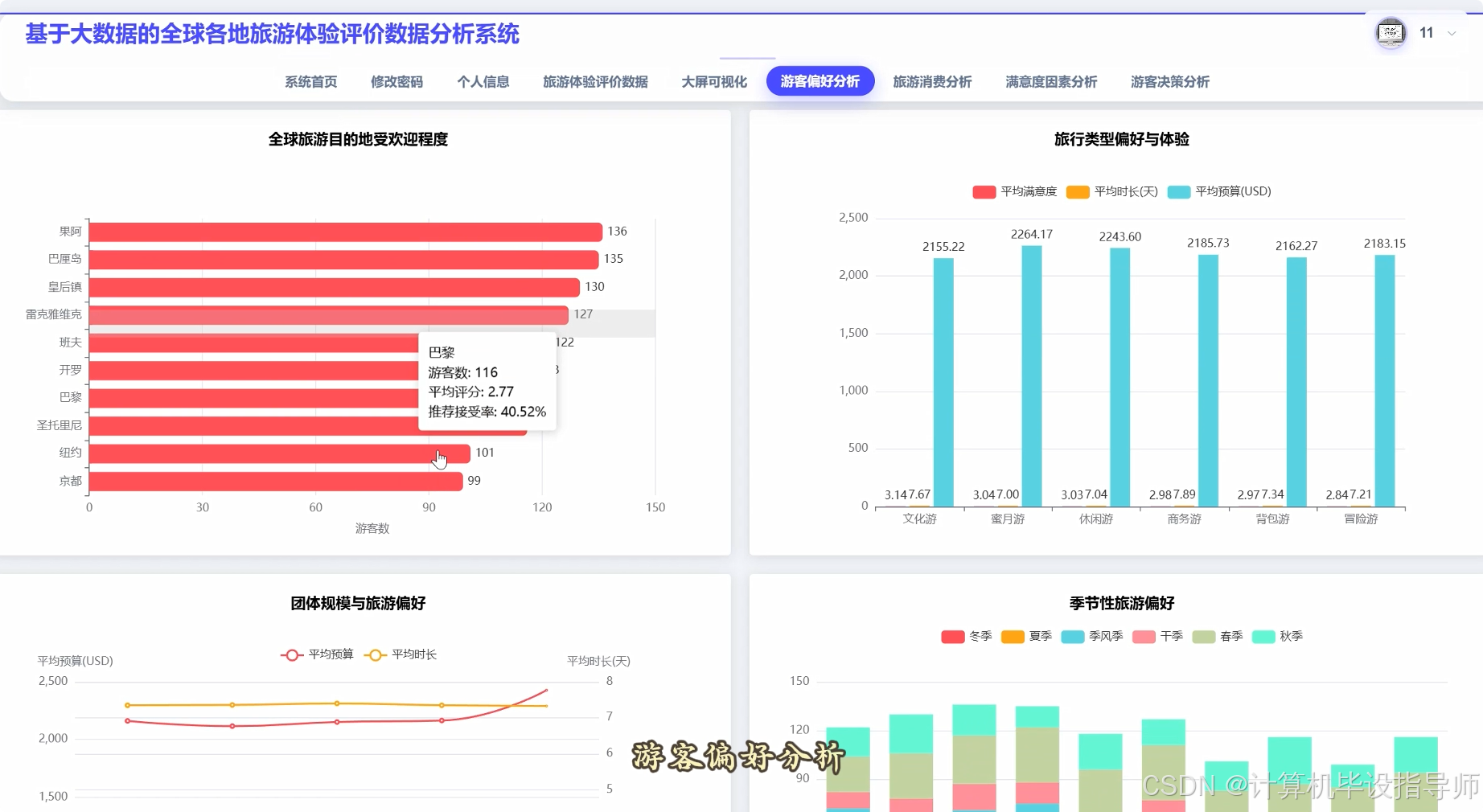Select the 旅游体验评价数据 tab

pyautogui.click(x=594, y=81)
